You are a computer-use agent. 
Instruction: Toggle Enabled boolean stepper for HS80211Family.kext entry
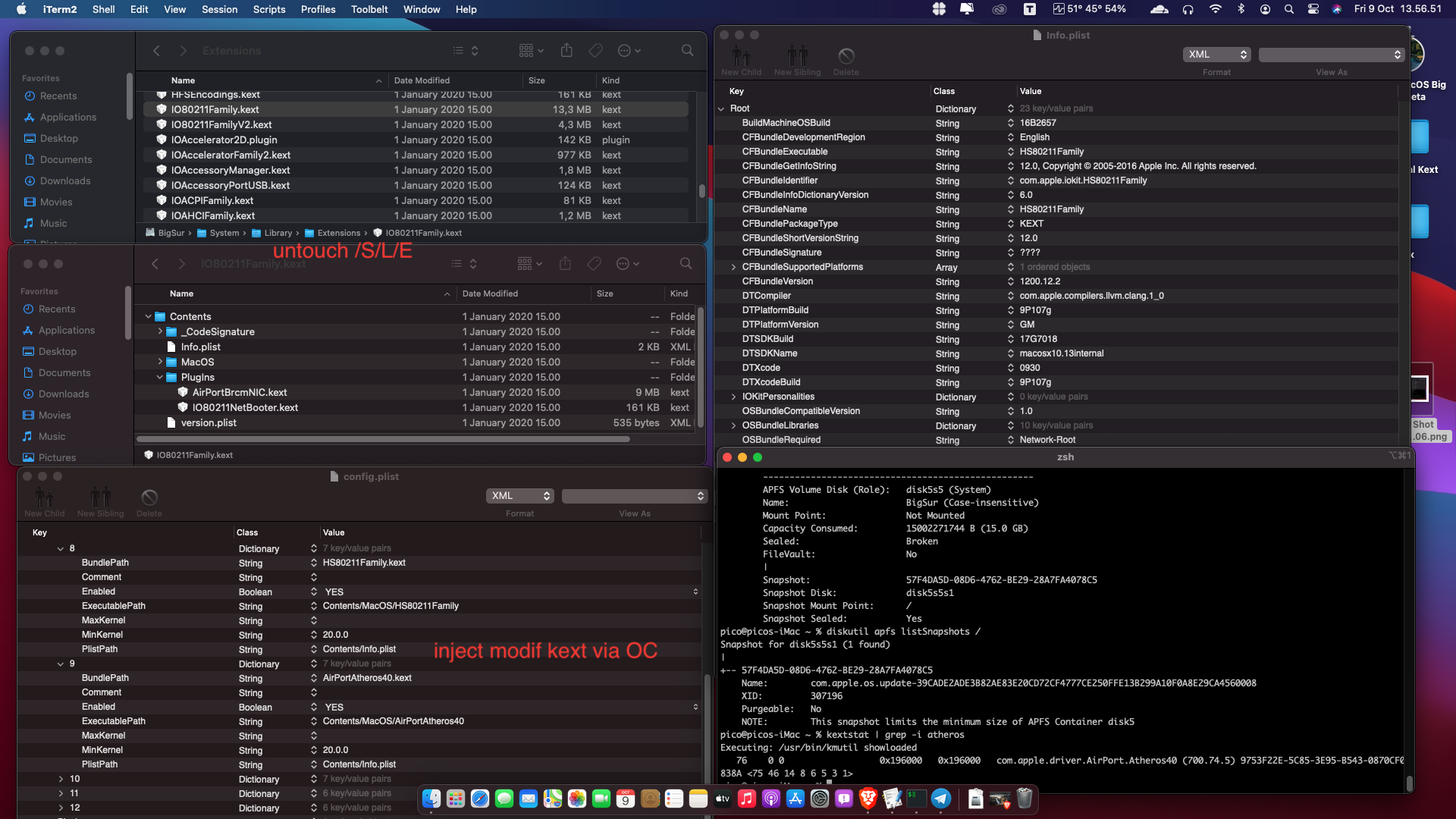click(695, 592)
